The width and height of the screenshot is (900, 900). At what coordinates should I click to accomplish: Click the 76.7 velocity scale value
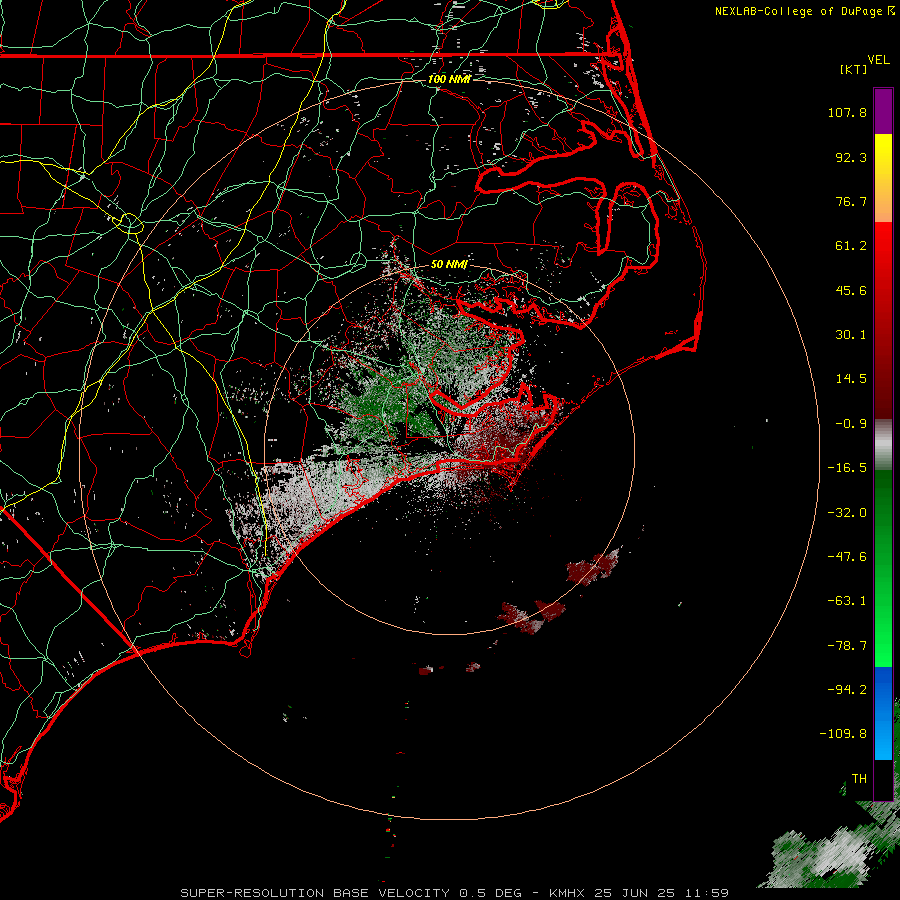851,201
